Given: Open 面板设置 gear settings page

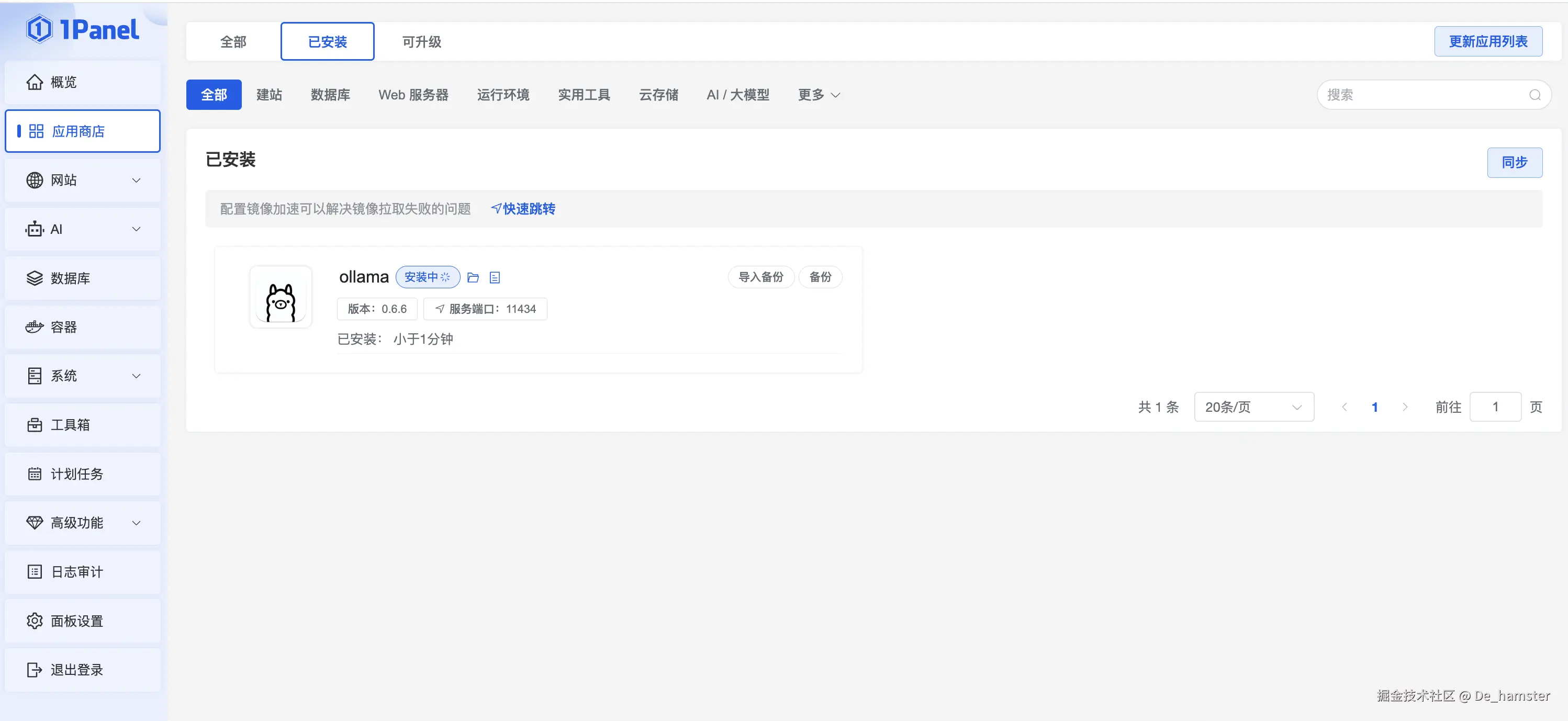Looking at the screenshot, I should click(83, 621).
